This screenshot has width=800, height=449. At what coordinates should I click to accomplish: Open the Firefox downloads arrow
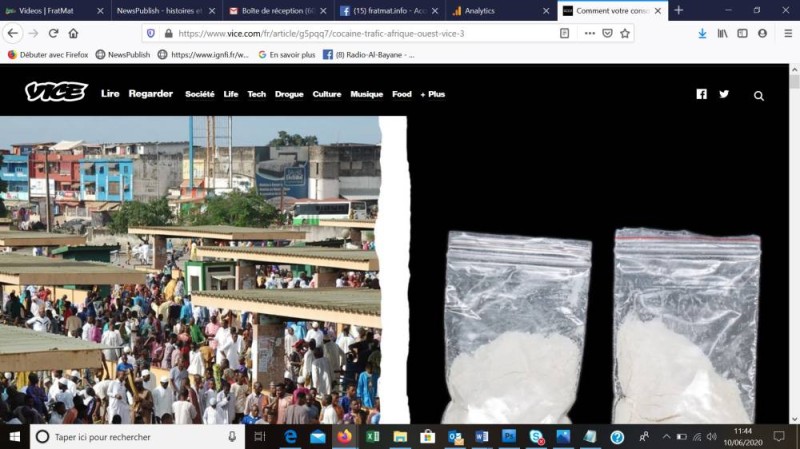(702, 33)
